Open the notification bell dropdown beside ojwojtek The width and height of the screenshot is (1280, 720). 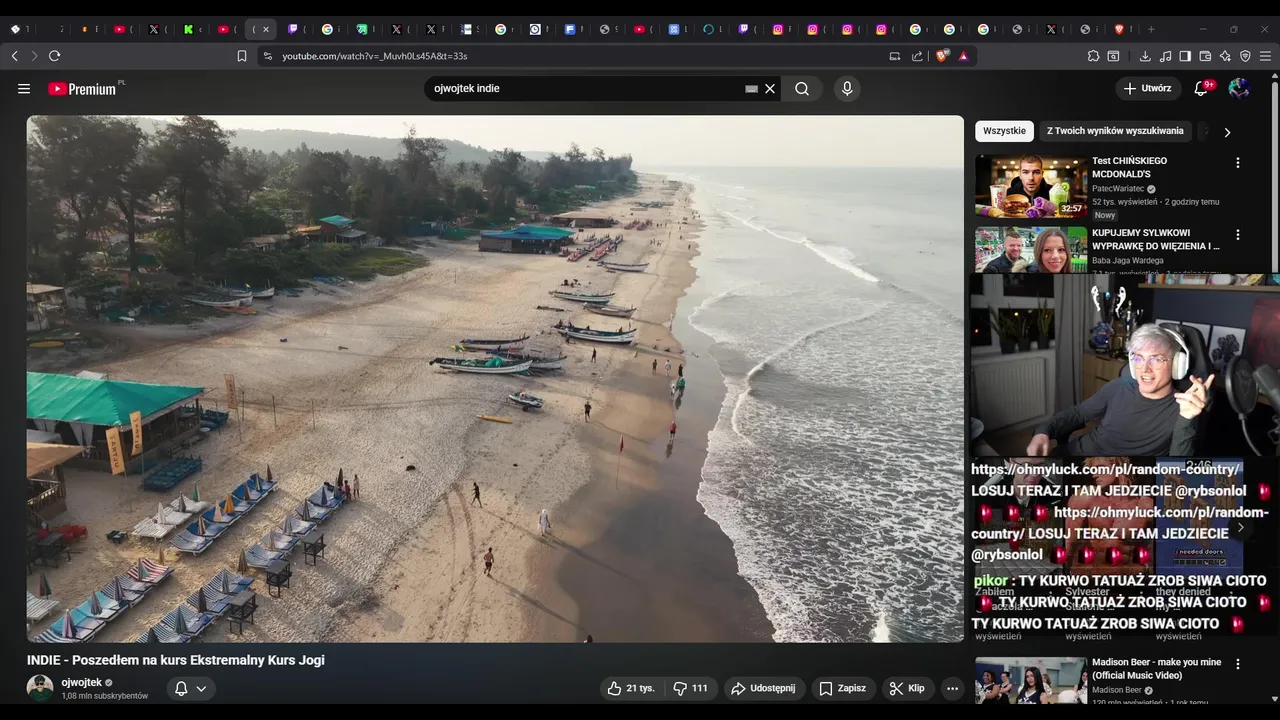coord(190,688)
